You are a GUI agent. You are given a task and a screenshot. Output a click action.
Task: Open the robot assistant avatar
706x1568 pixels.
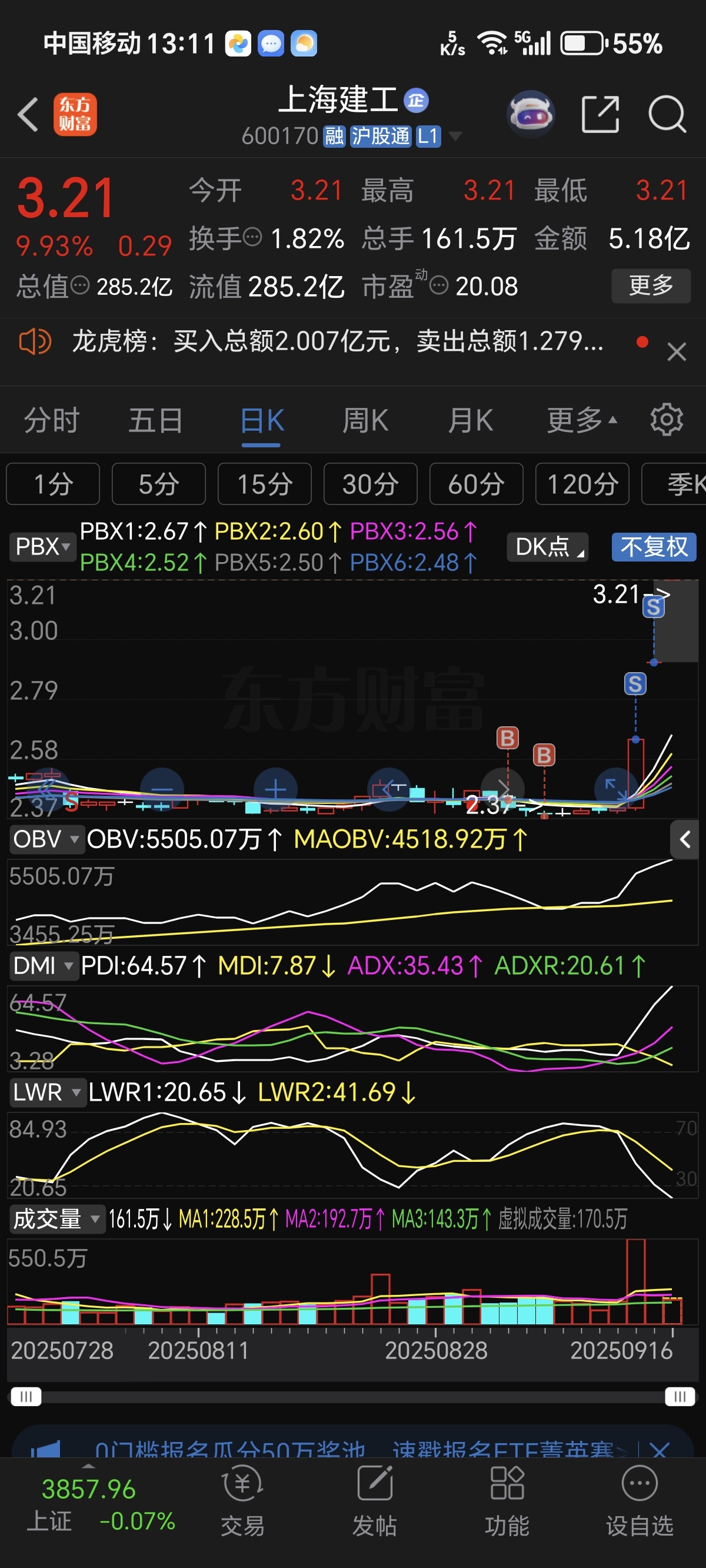(x=531, y=114)
